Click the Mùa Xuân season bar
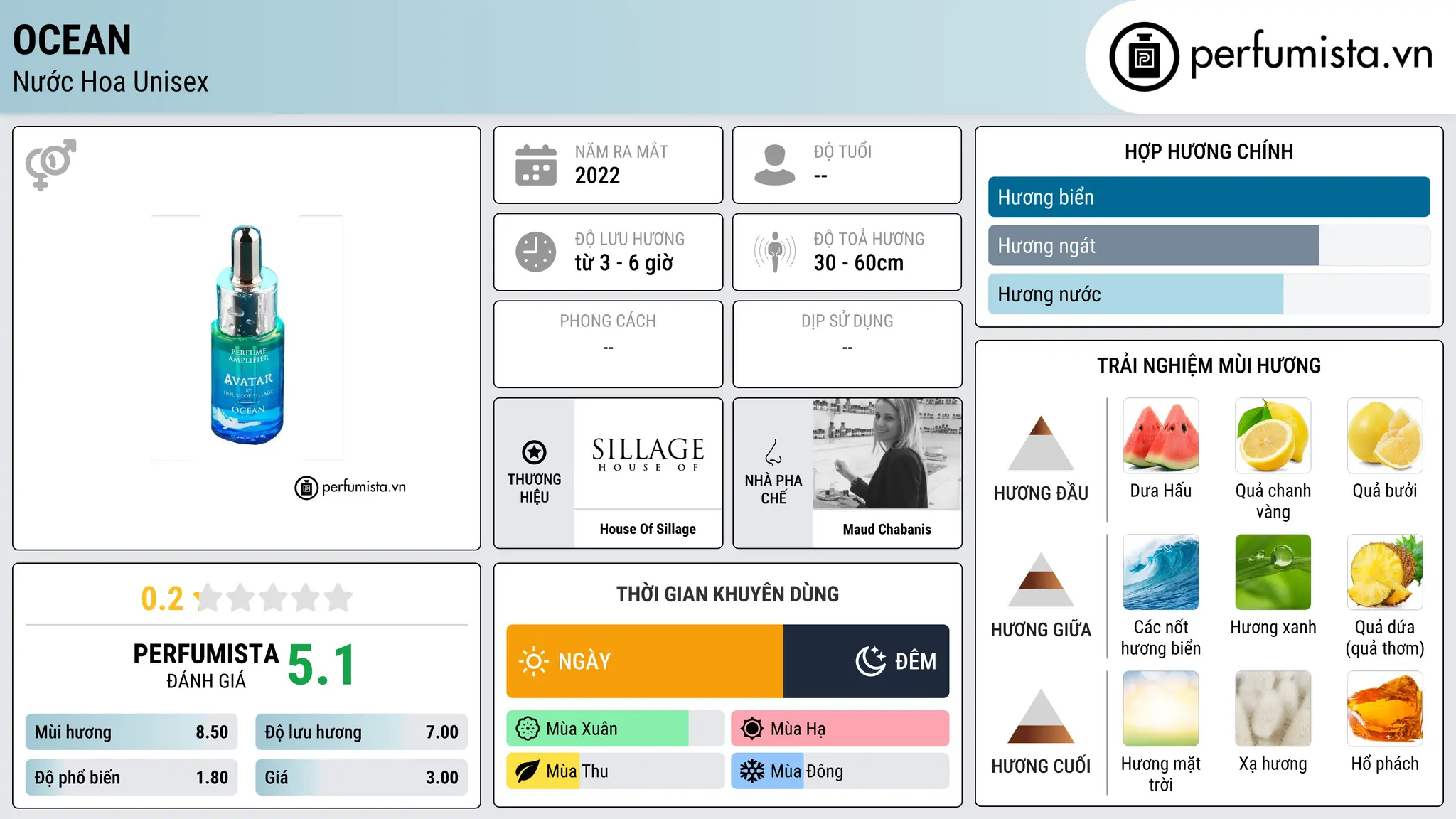 [x=616, y=729]
